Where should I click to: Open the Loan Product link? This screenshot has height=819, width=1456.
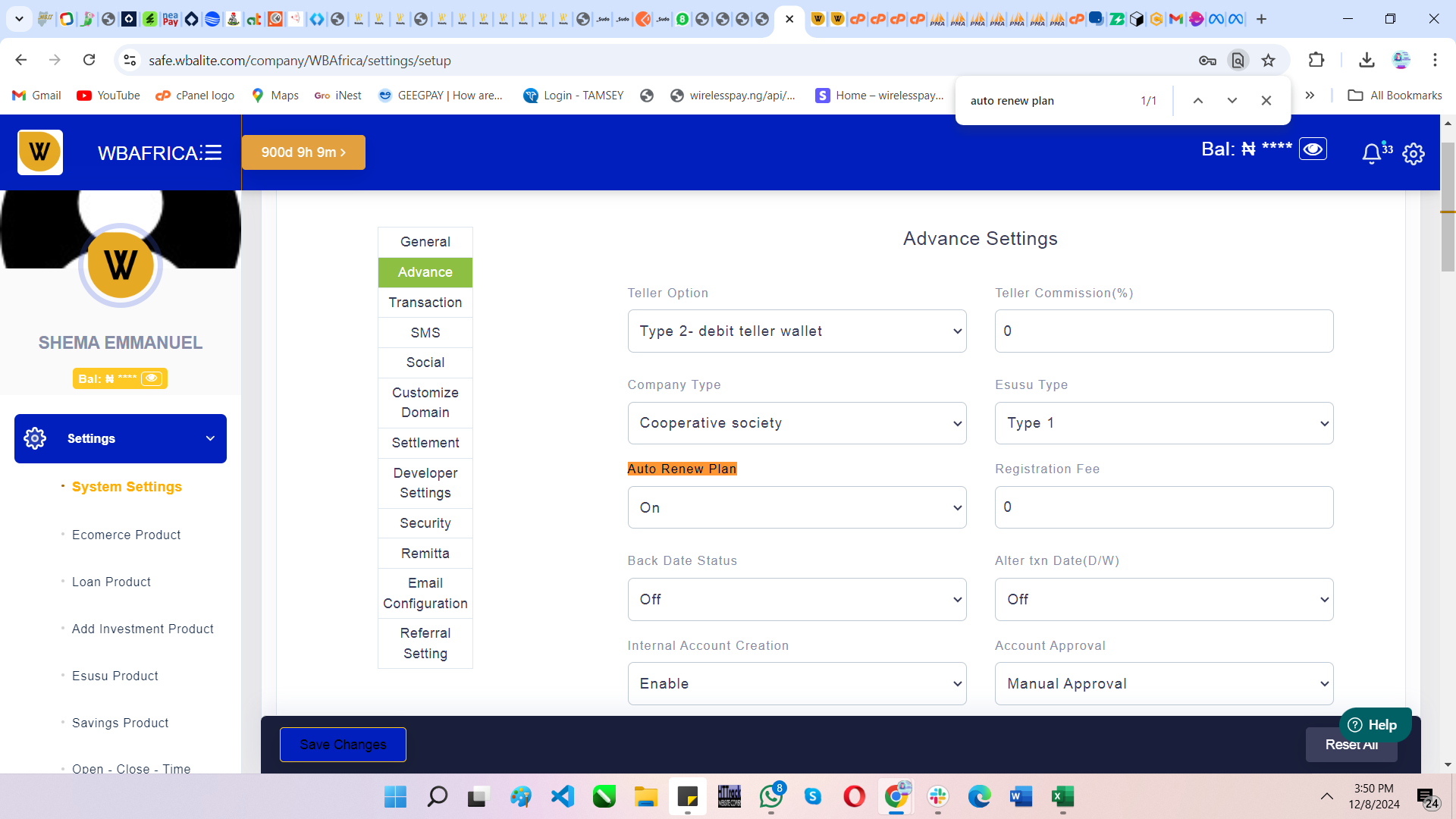point(111,582)
